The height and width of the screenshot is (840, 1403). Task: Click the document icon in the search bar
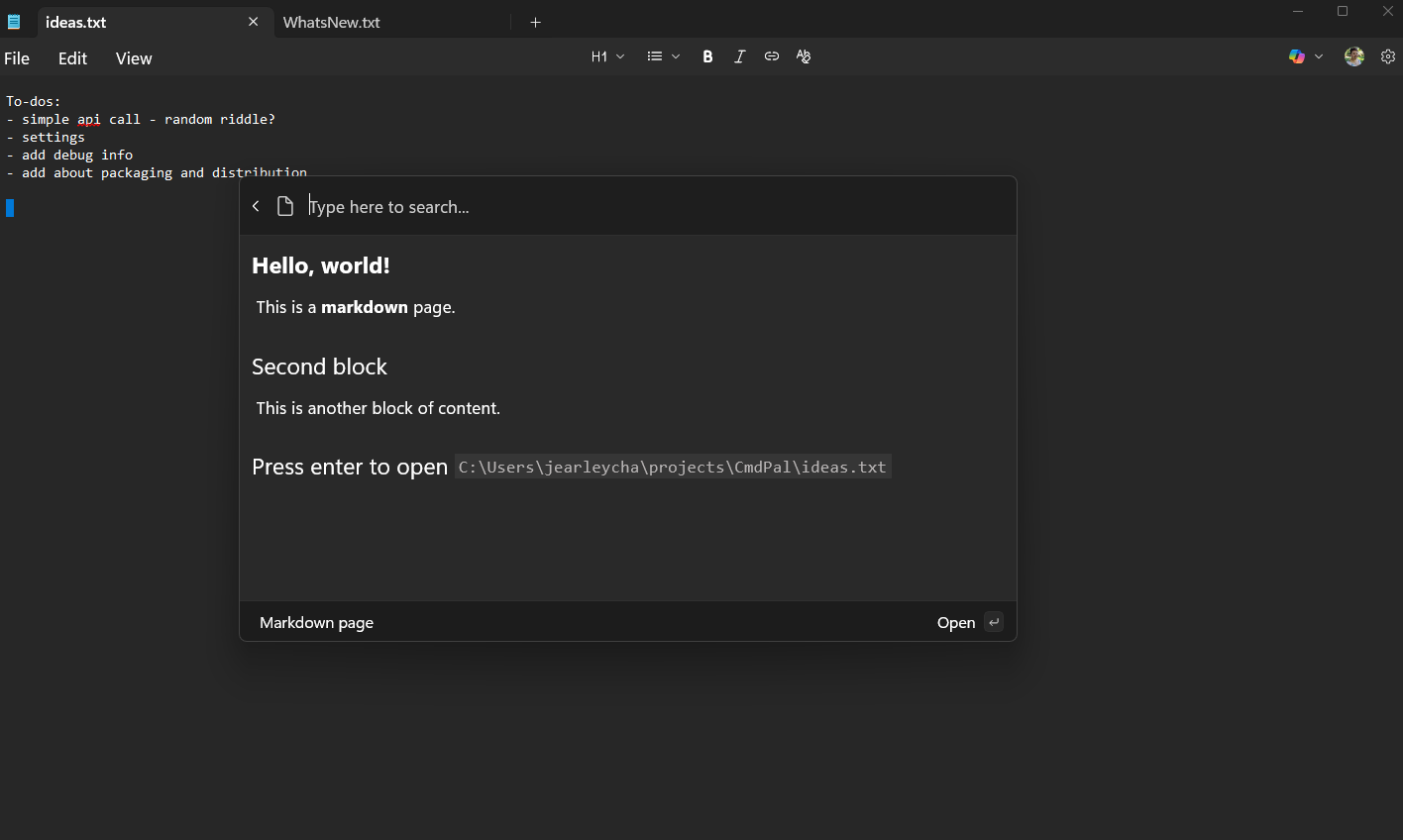pyautogui.click(x=286, y=206)
